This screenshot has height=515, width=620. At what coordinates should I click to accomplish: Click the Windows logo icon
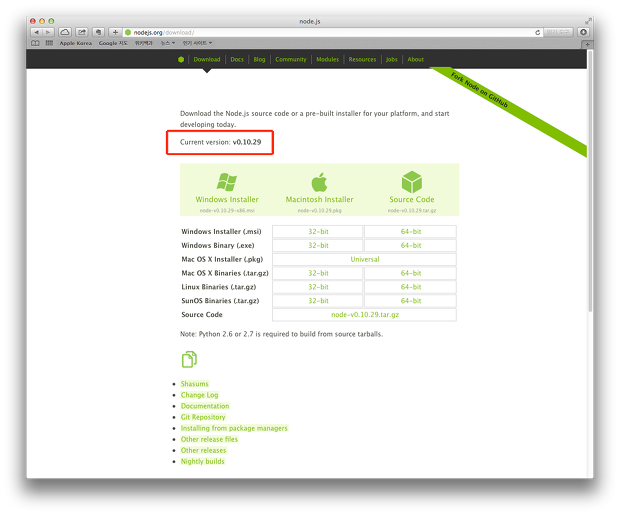[x=227, y=182]
